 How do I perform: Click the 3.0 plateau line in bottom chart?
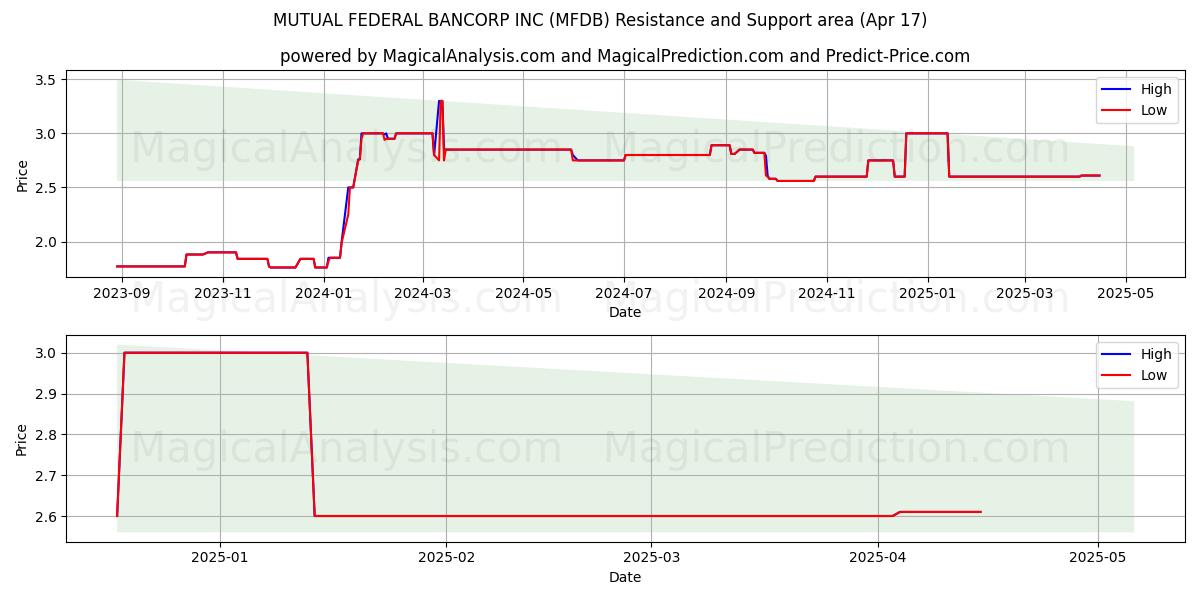[215, 352]
